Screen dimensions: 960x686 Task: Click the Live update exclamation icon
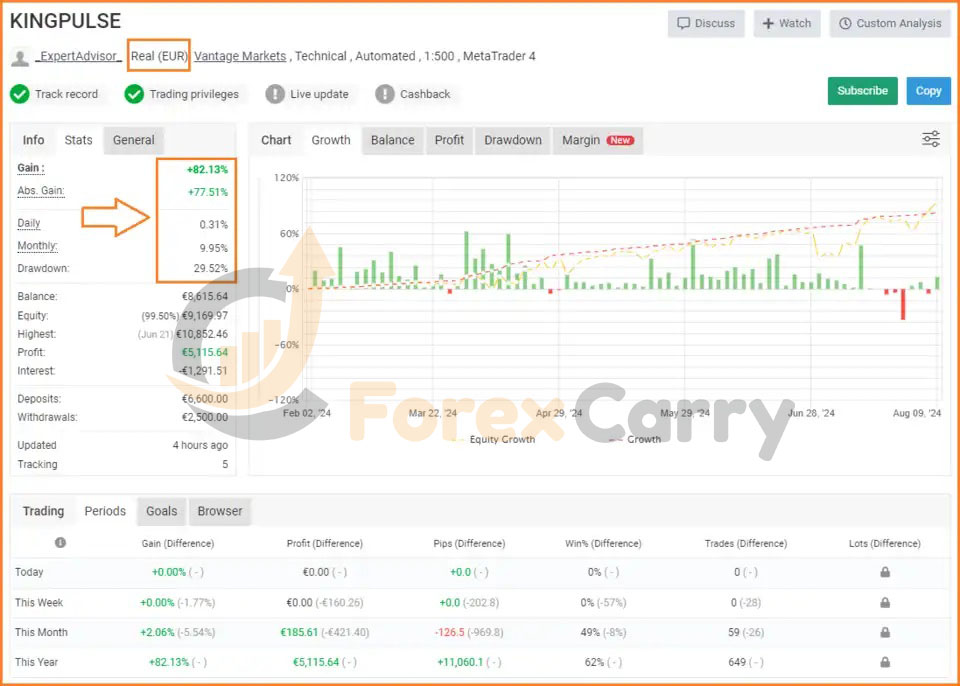pos(275,94)
